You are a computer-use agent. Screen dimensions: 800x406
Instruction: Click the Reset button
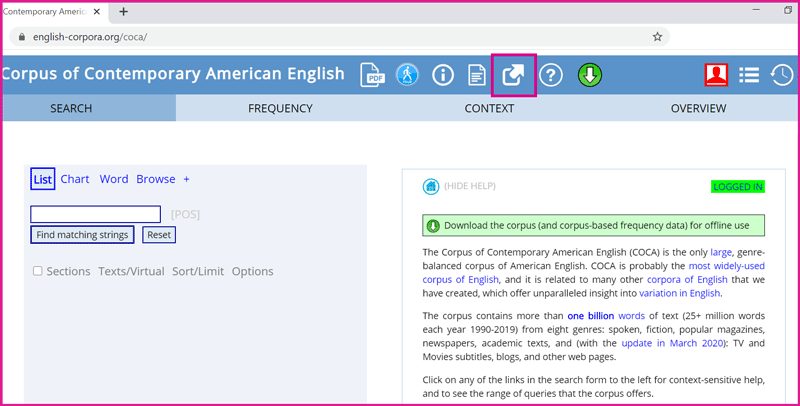click(x=159, y=235)
